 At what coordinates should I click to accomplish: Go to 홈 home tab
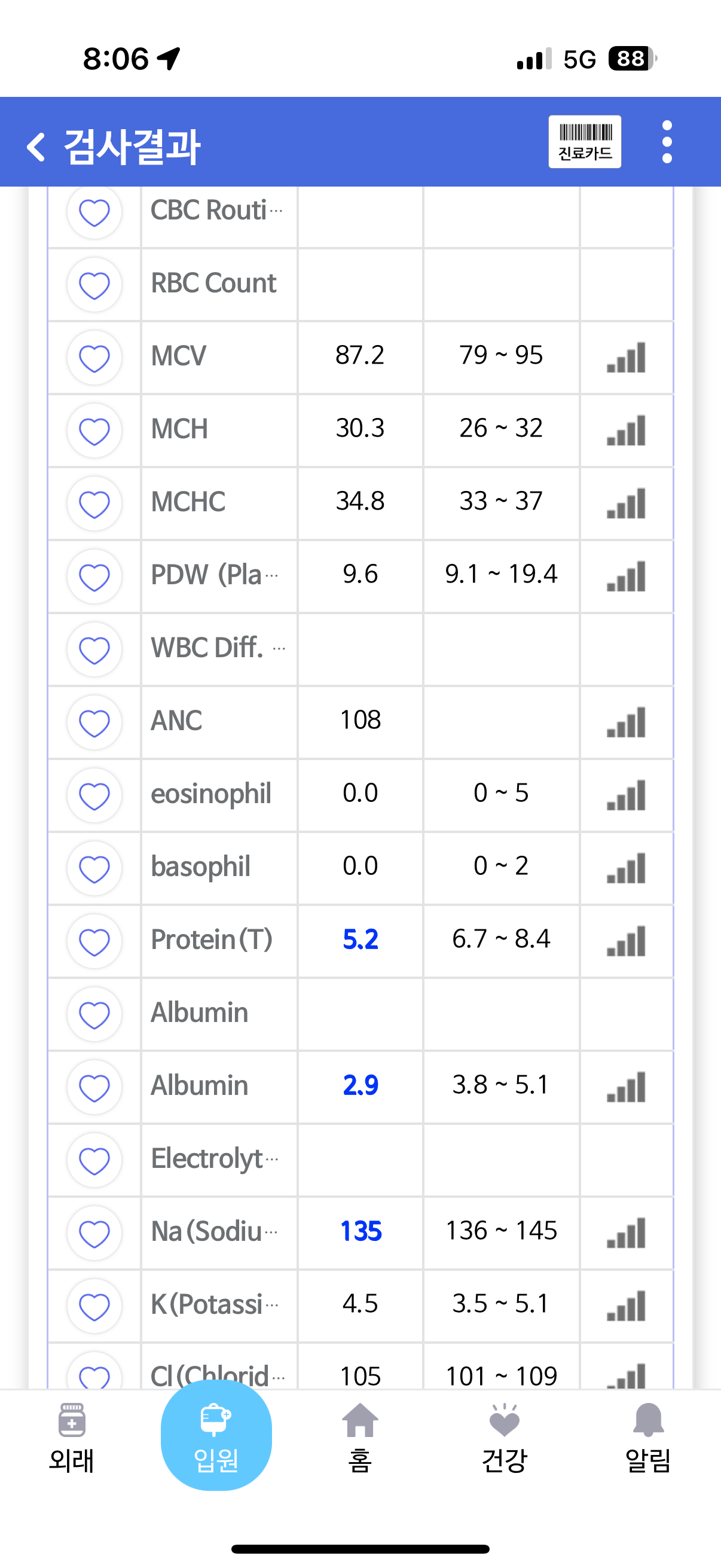point(360,1439)
